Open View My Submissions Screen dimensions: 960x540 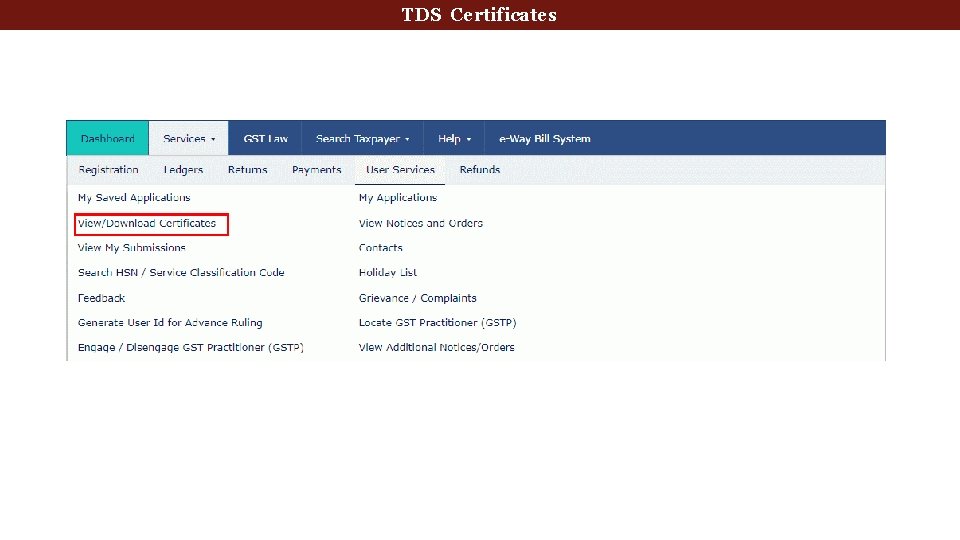(131, 247)
